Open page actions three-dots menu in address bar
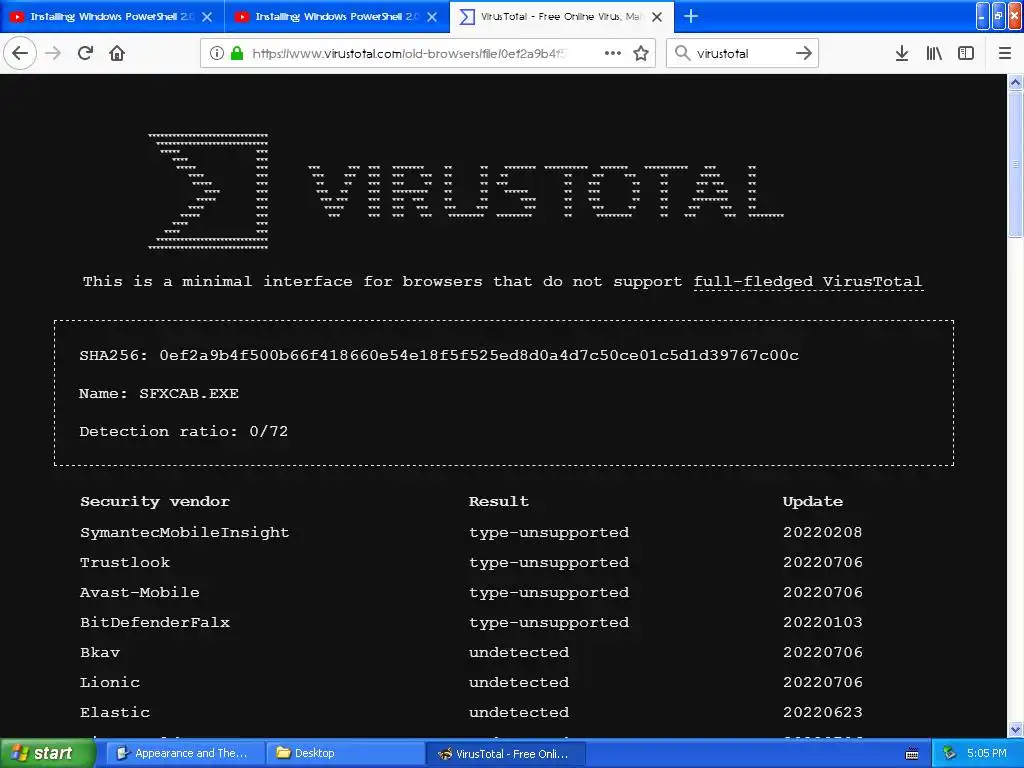The height and width of the screenshot is (768, 1024). pos(613,53)
